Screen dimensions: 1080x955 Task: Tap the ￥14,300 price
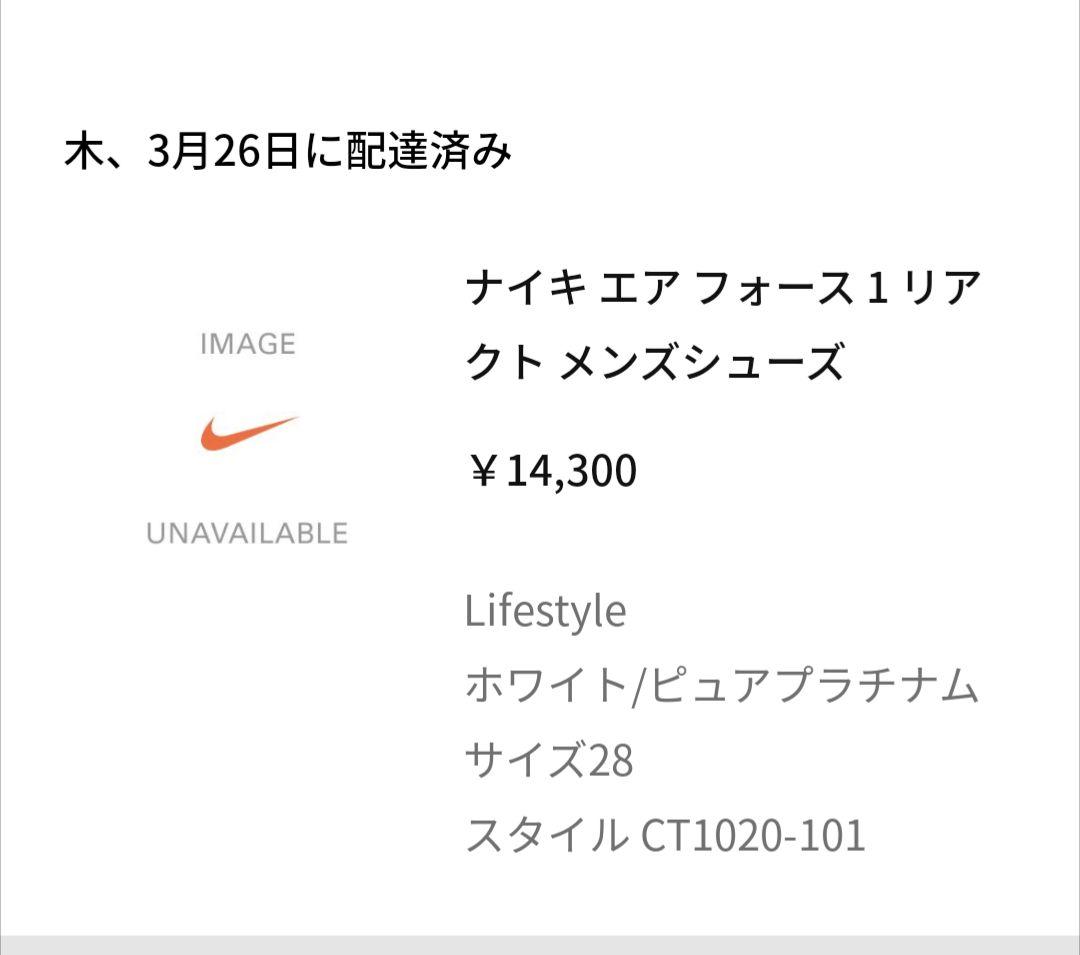(x=552, y=471)
